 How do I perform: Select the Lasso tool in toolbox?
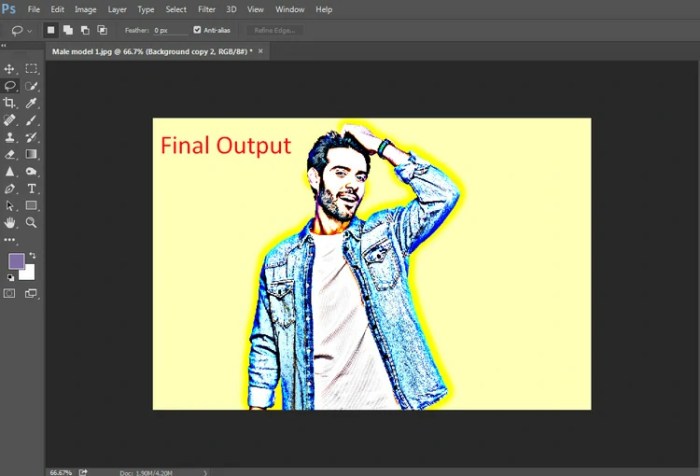10,86
